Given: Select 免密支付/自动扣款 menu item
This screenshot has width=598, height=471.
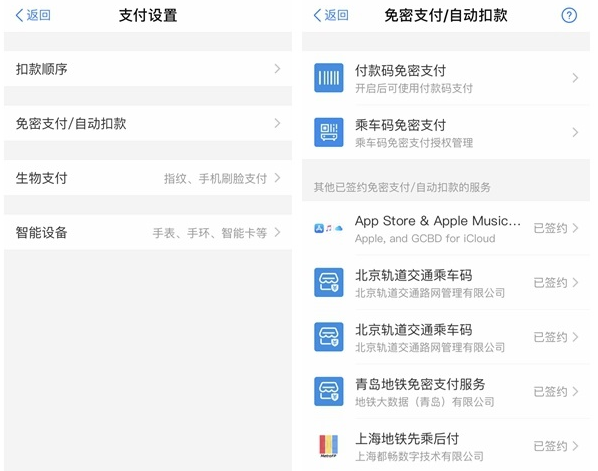Looking at the screenshot, I should (x=148, y=123).
